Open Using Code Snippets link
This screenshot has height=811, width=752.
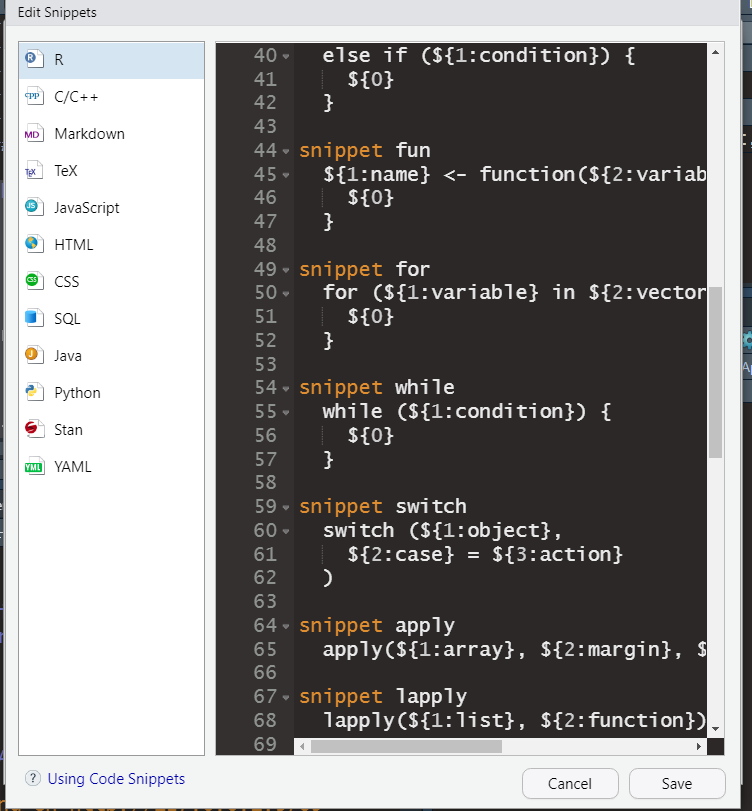coord(116,778)
